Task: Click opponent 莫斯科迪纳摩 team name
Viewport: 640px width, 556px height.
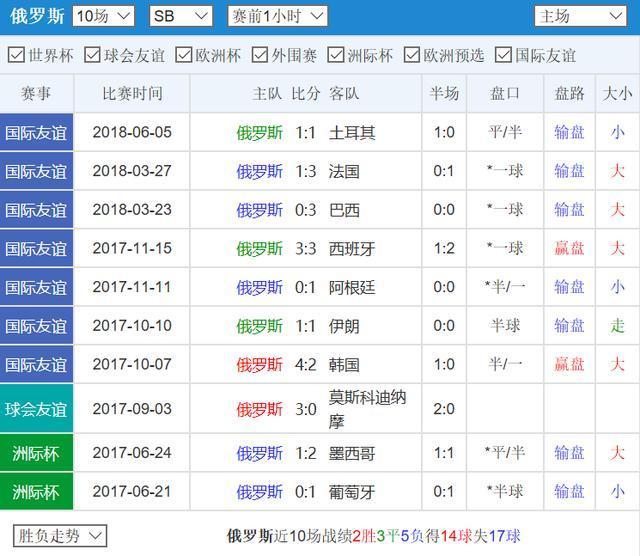Action: [x=367, y=409]
